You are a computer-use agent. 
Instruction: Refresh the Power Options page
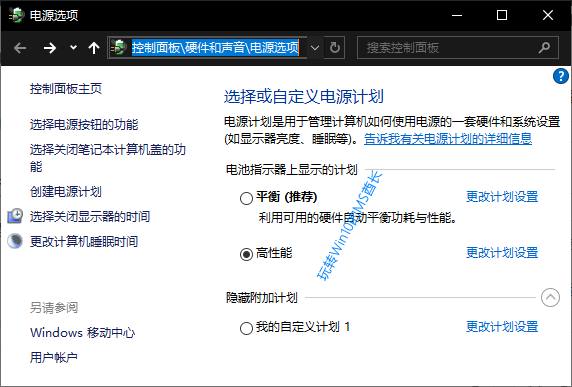[x=335, y=47]
